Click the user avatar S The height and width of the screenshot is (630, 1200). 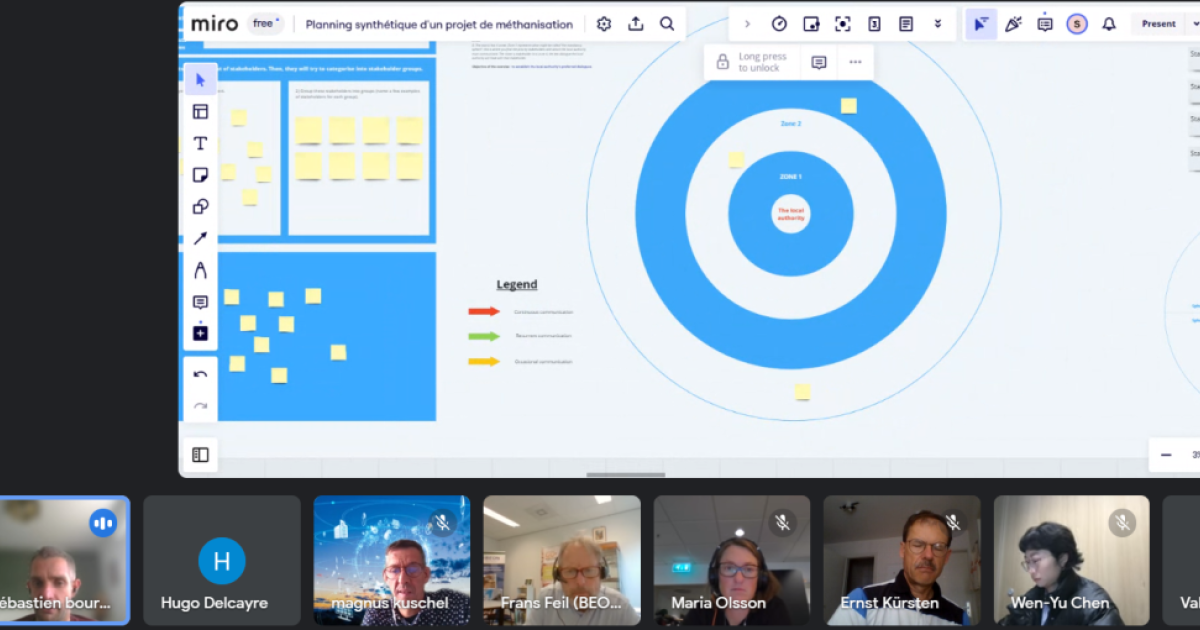(x=1077, y=24)
